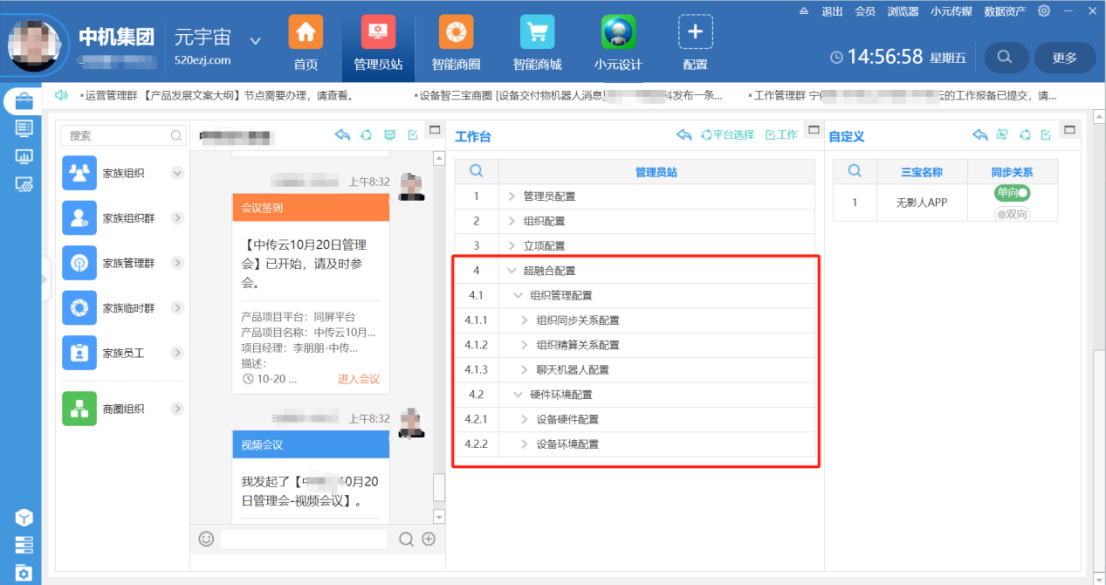Screen dimensions: 1106x585
Task: Click the 商圈组织 green icon
Action: 79,409
